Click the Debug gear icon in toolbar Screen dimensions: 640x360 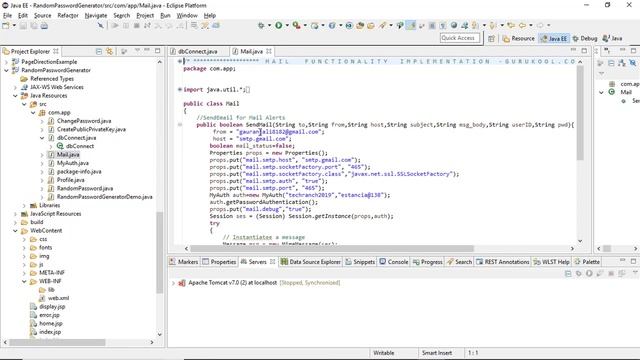261,25
